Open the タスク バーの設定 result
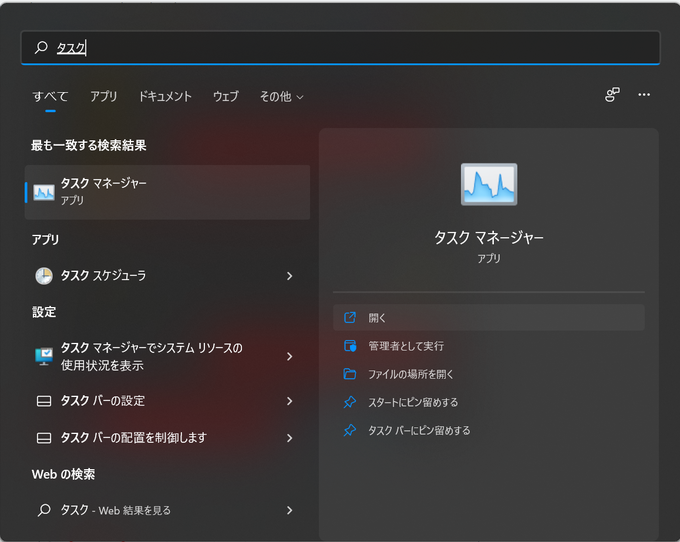 click(x=167, y=401)
